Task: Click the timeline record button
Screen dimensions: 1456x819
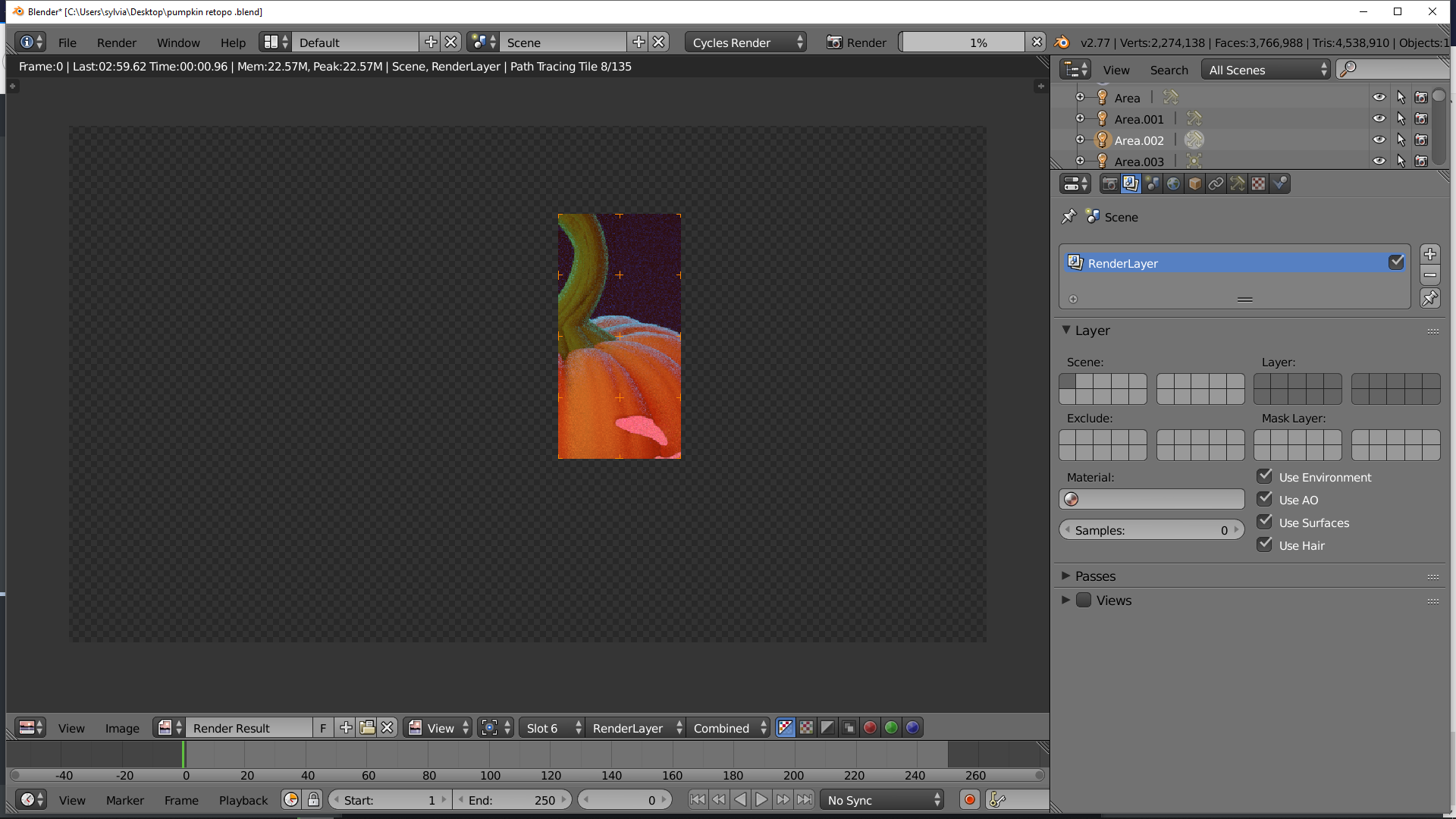Action: click(969, 800)
